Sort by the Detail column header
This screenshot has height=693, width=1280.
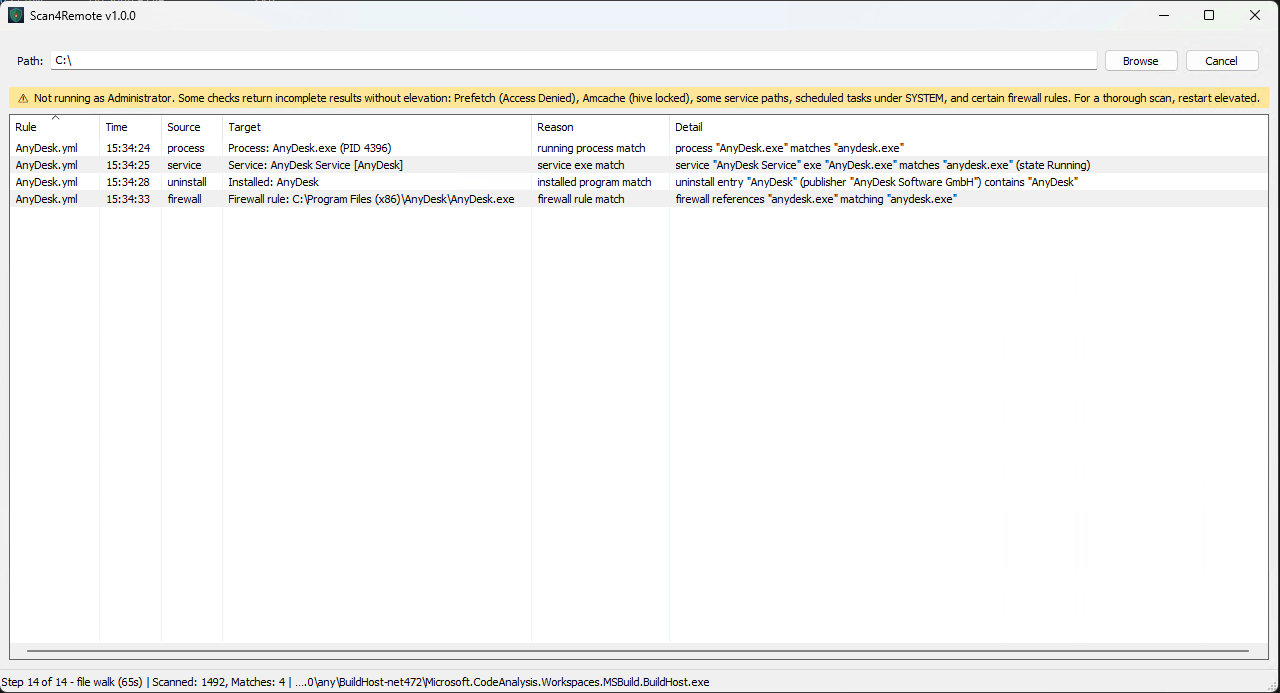point(969,127)
